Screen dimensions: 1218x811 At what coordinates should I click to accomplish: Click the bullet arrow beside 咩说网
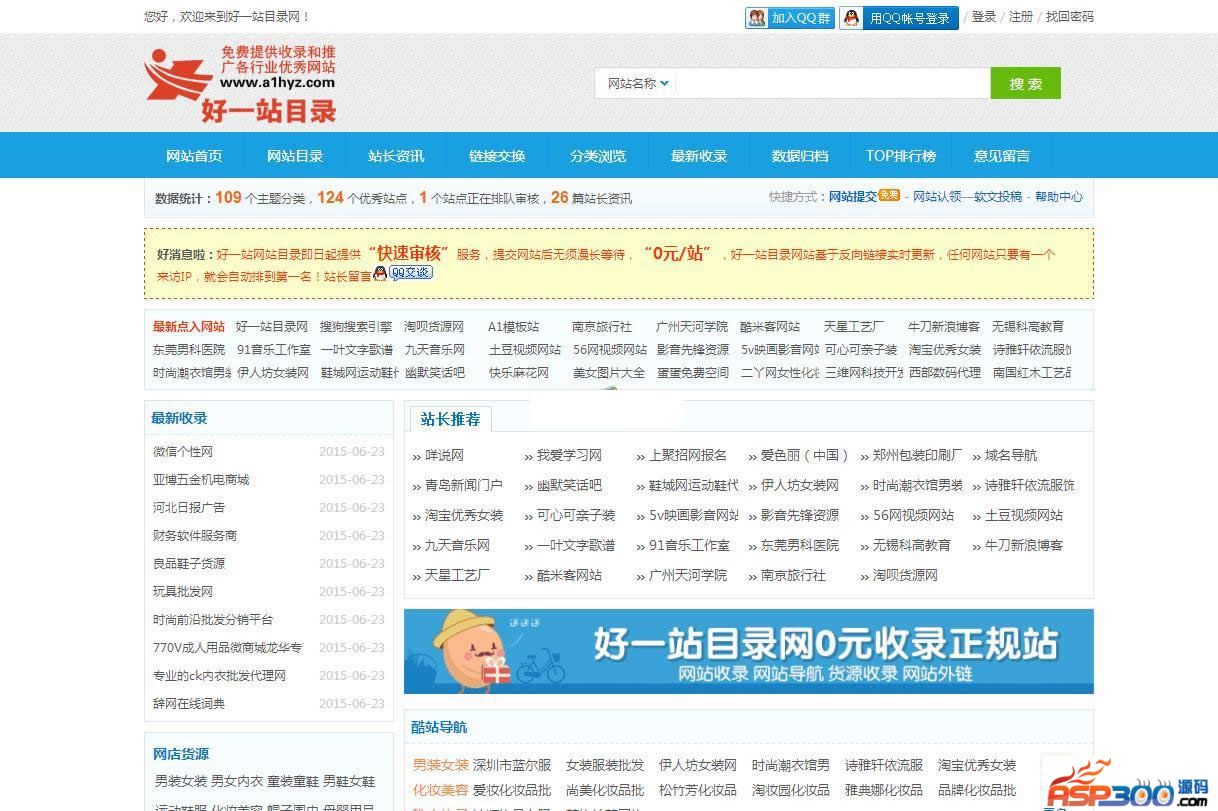pos(417,457)
